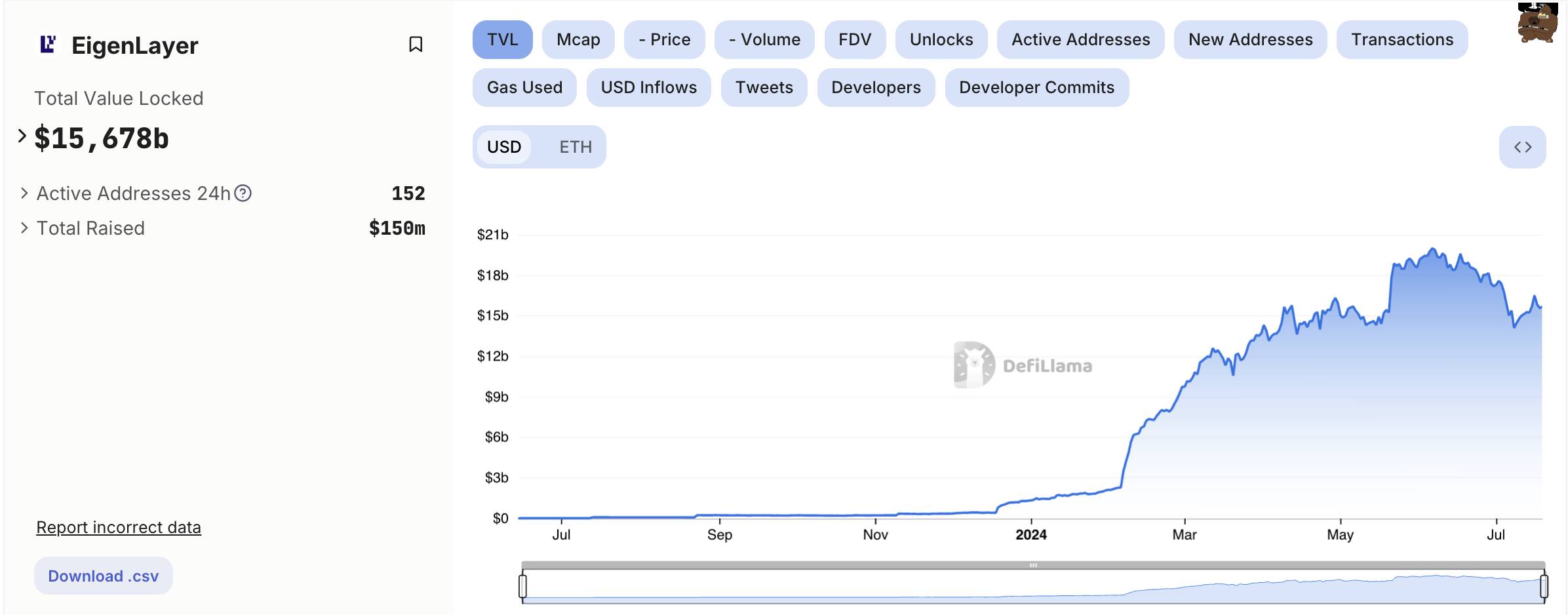
Task: Click the right range slider handle
Action: (x=1544, y=585)
